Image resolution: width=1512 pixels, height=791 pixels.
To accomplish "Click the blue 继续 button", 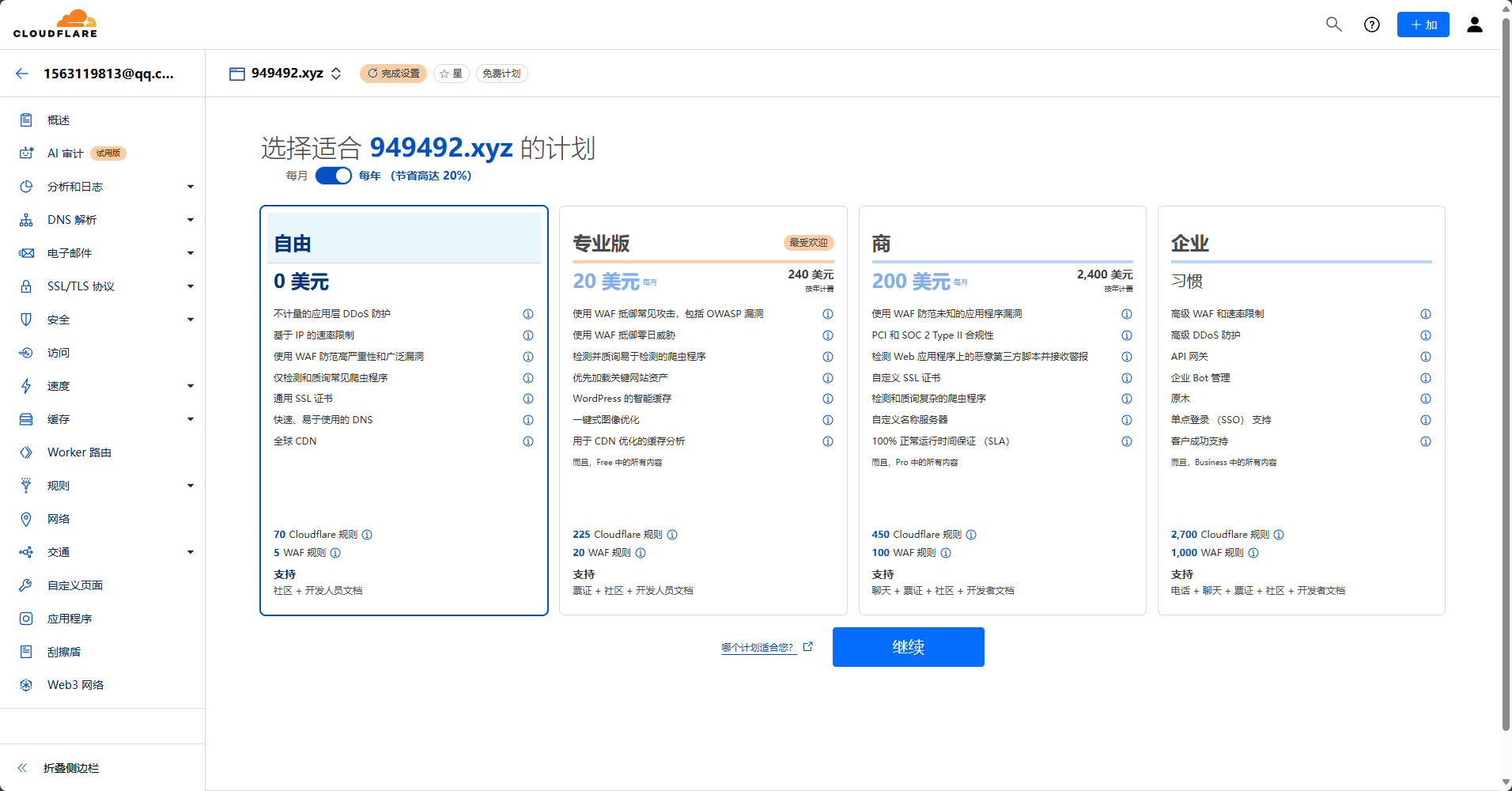I will (x=909, y=647).
